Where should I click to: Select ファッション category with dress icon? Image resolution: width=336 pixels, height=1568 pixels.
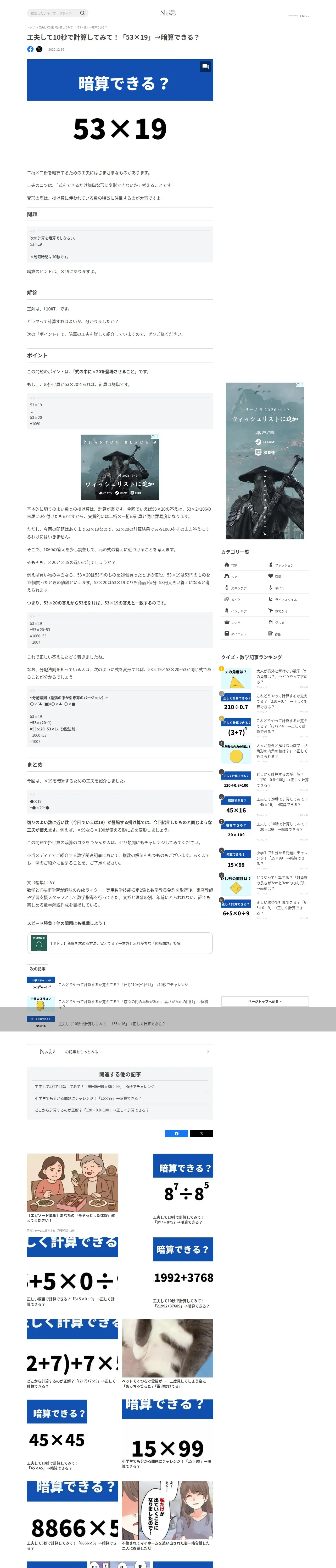(287, 565)
